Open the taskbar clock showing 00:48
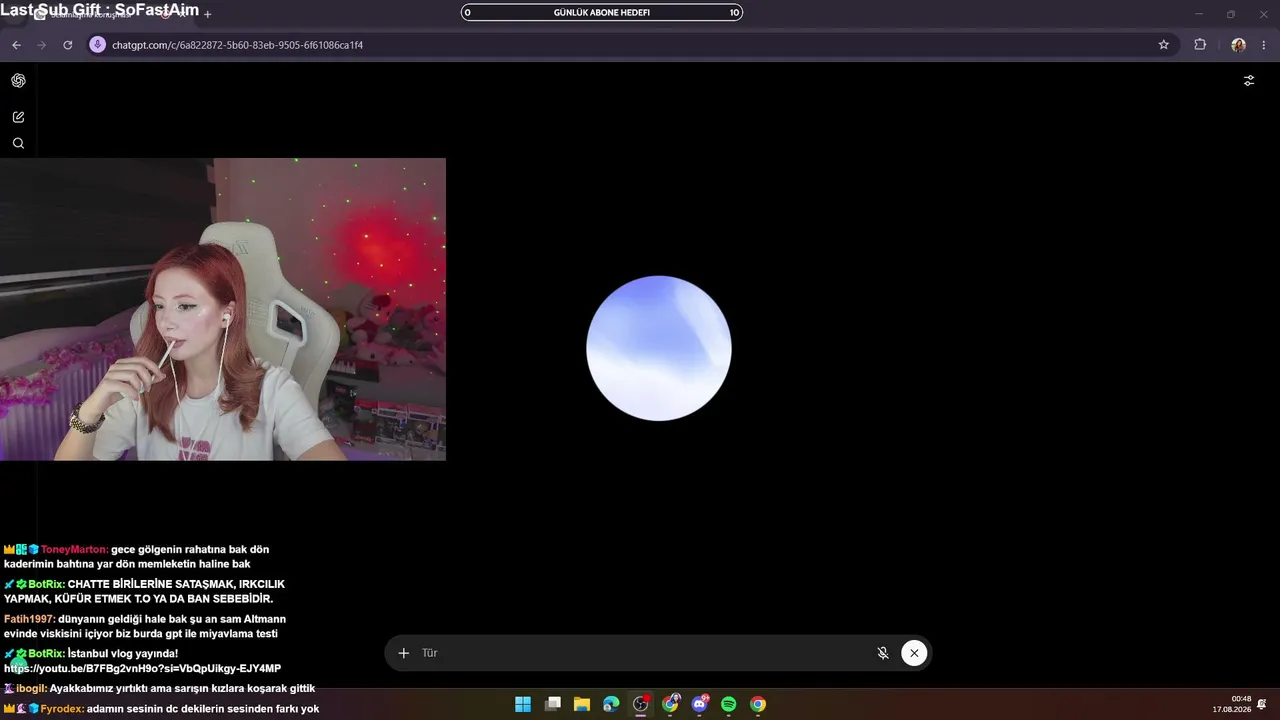Viewport: 1280px width, 720px height. pos(1232,704)
